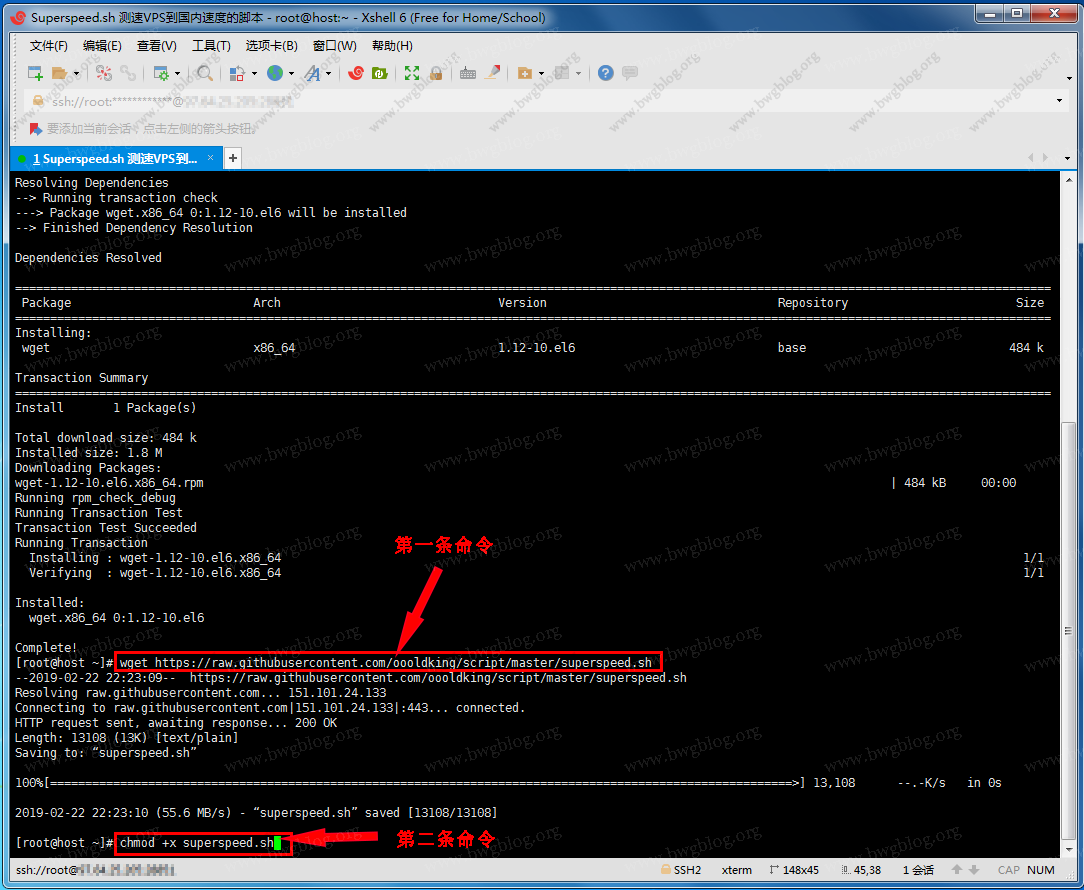Create a new session with the toolbar icon
1084x890 pixels.
[35, 73]
